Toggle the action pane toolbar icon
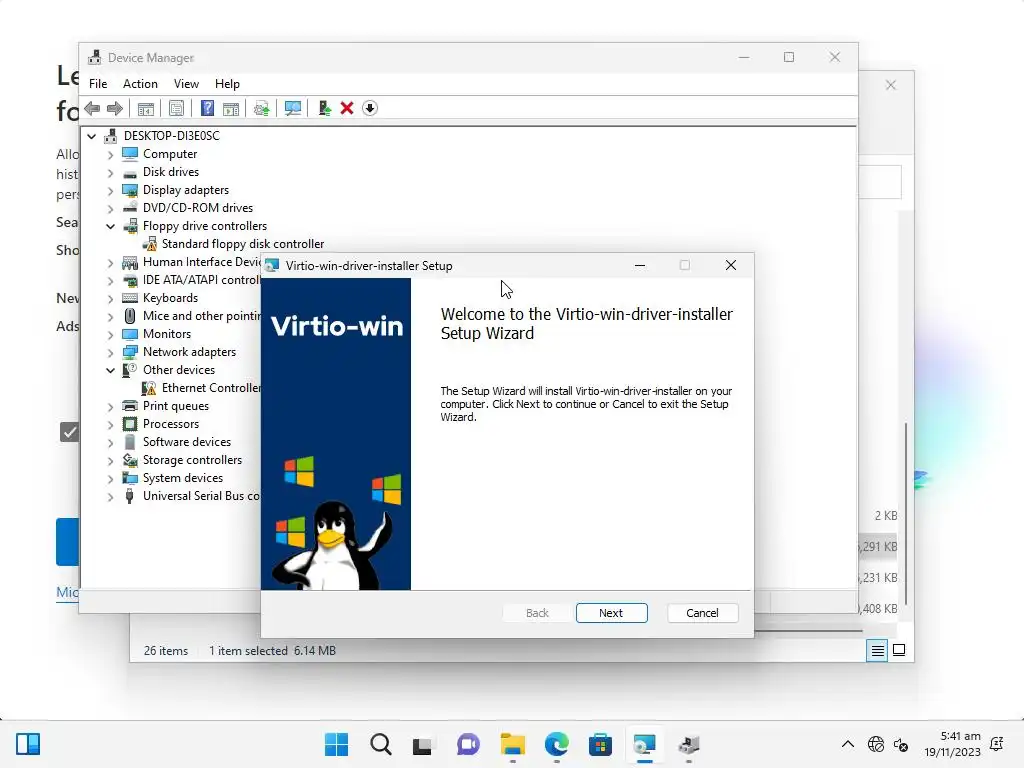This screenshot has width=1024, height=768. tap(231, 108)
